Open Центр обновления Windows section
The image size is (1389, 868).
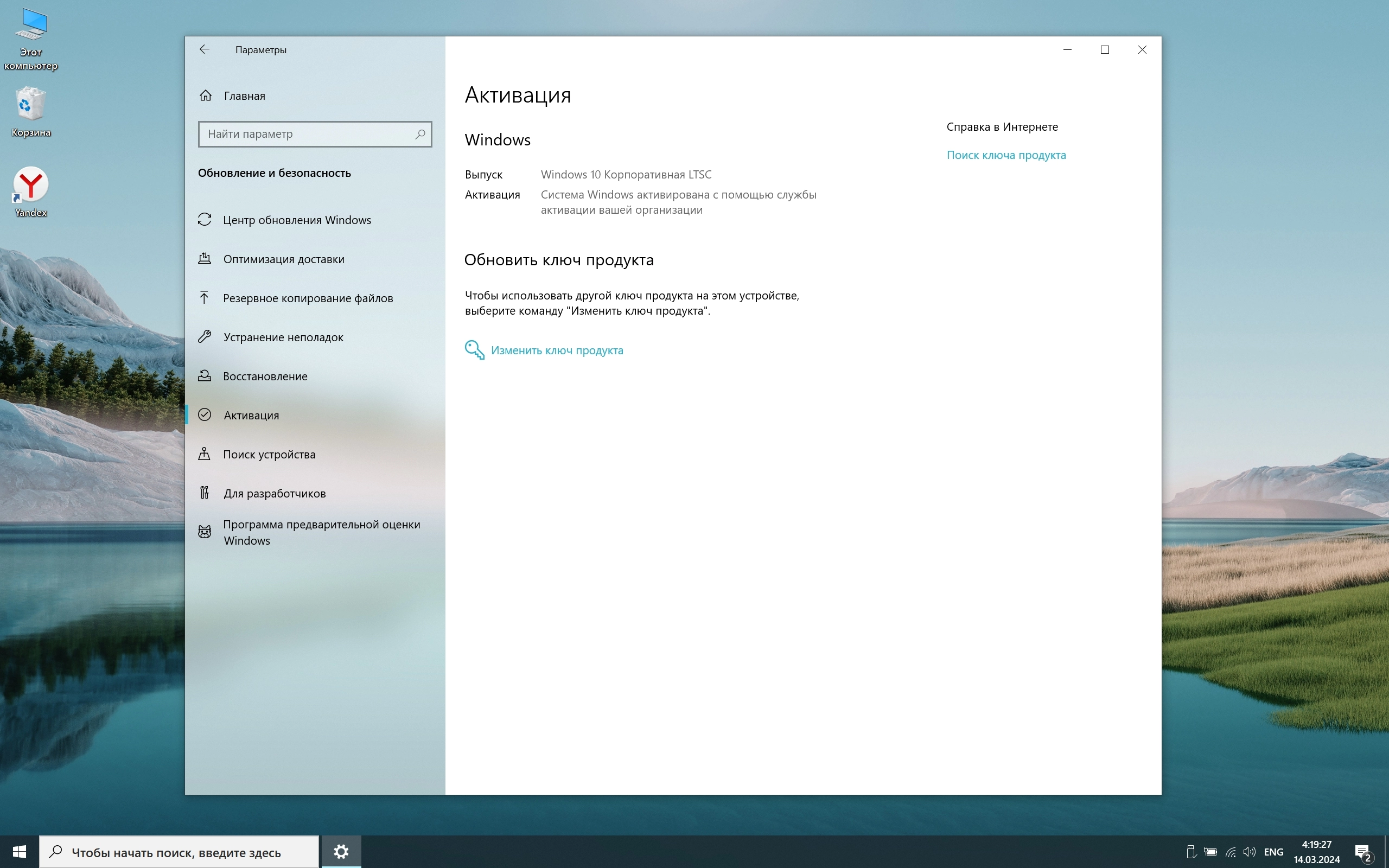coord(296,220)
